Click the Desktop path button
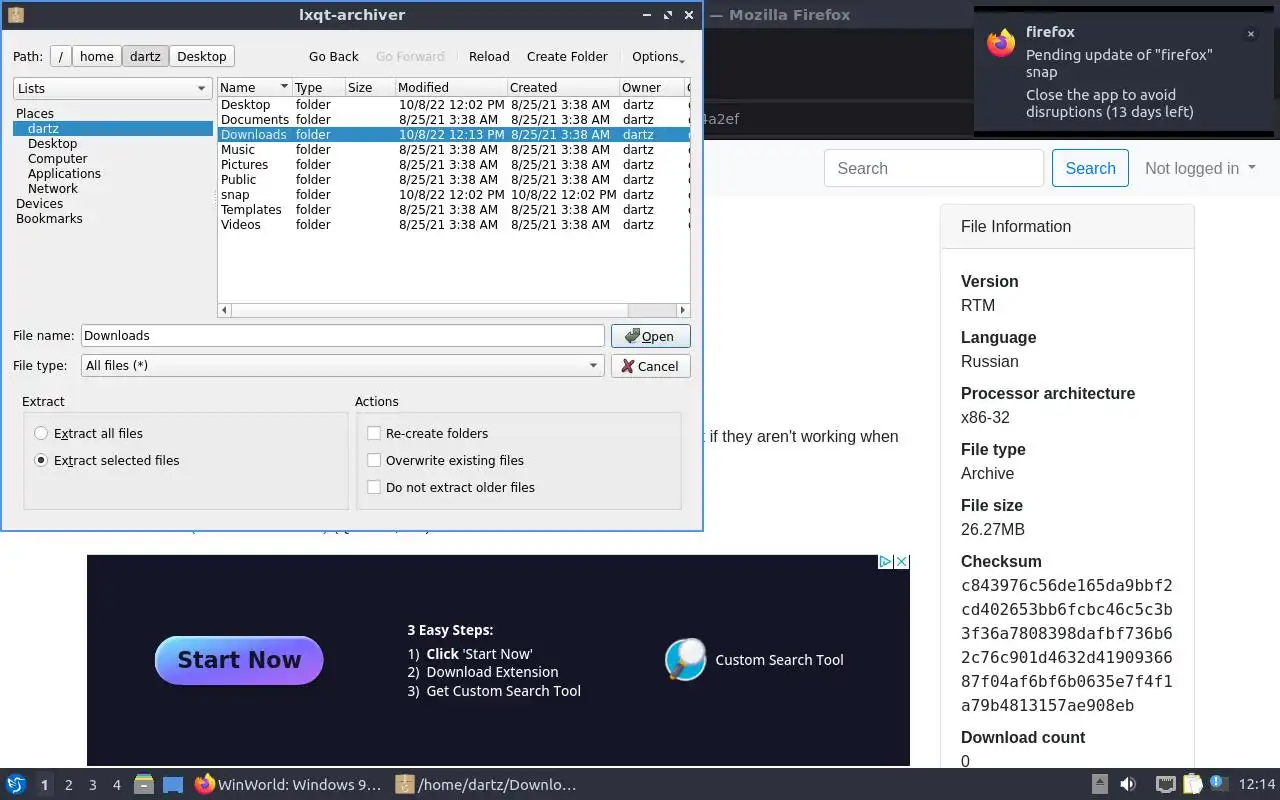This screenshot has width=1280, height=800. click(202, 56)
